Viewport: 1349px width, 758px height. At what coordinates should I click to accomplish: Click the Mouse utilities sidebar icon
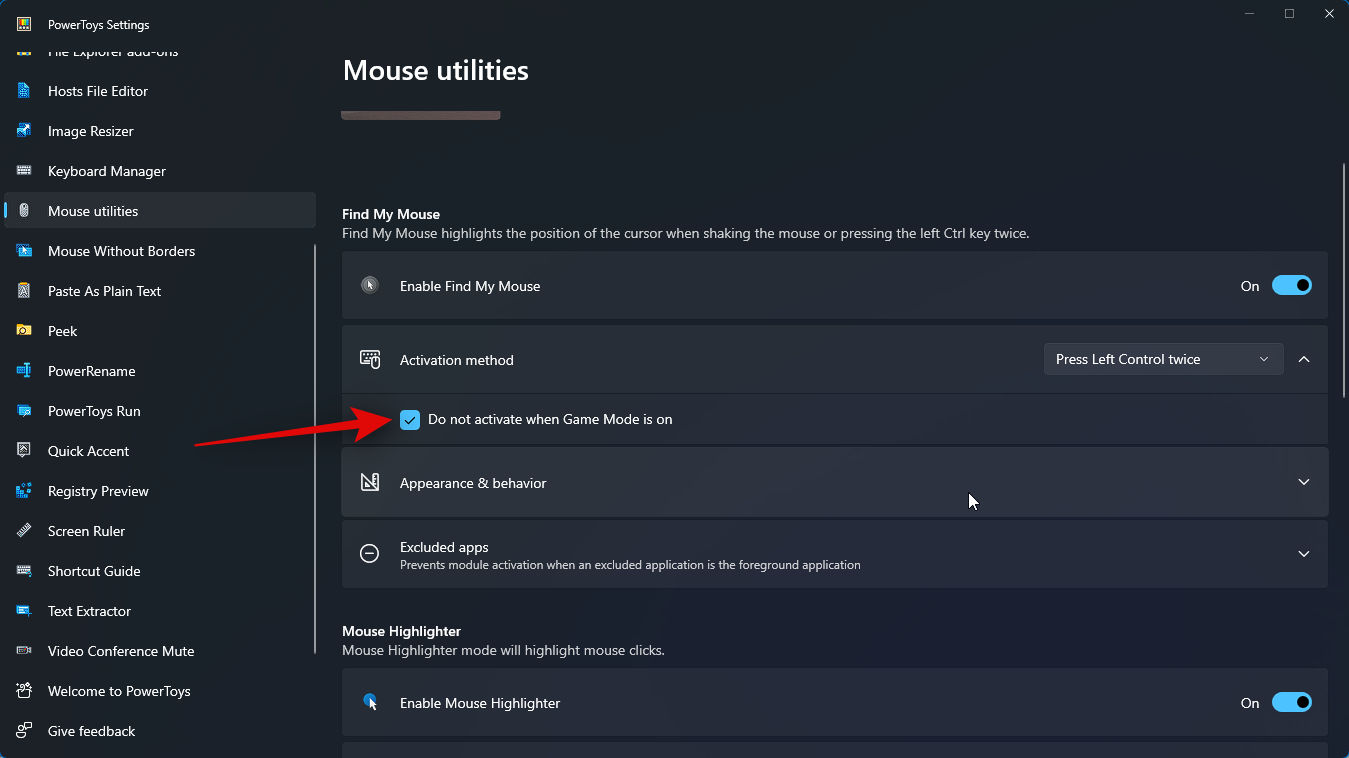click(24, 211)
